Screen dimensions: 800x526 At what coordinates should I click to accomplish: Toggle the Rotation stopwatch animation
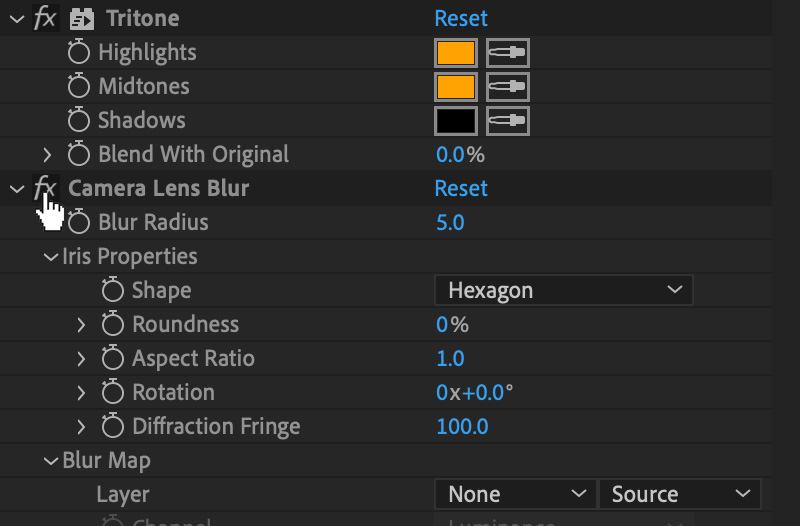pos(112,392)
